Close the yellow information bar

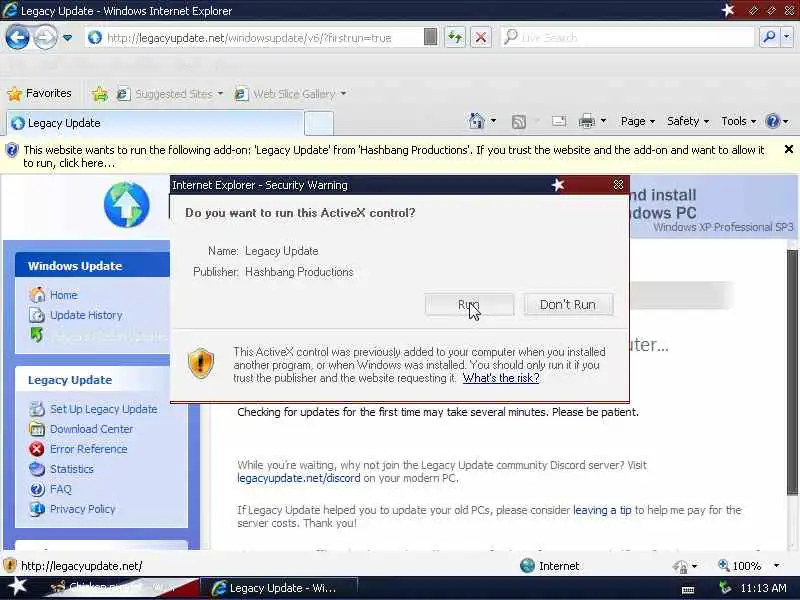(x=789, y=149)
